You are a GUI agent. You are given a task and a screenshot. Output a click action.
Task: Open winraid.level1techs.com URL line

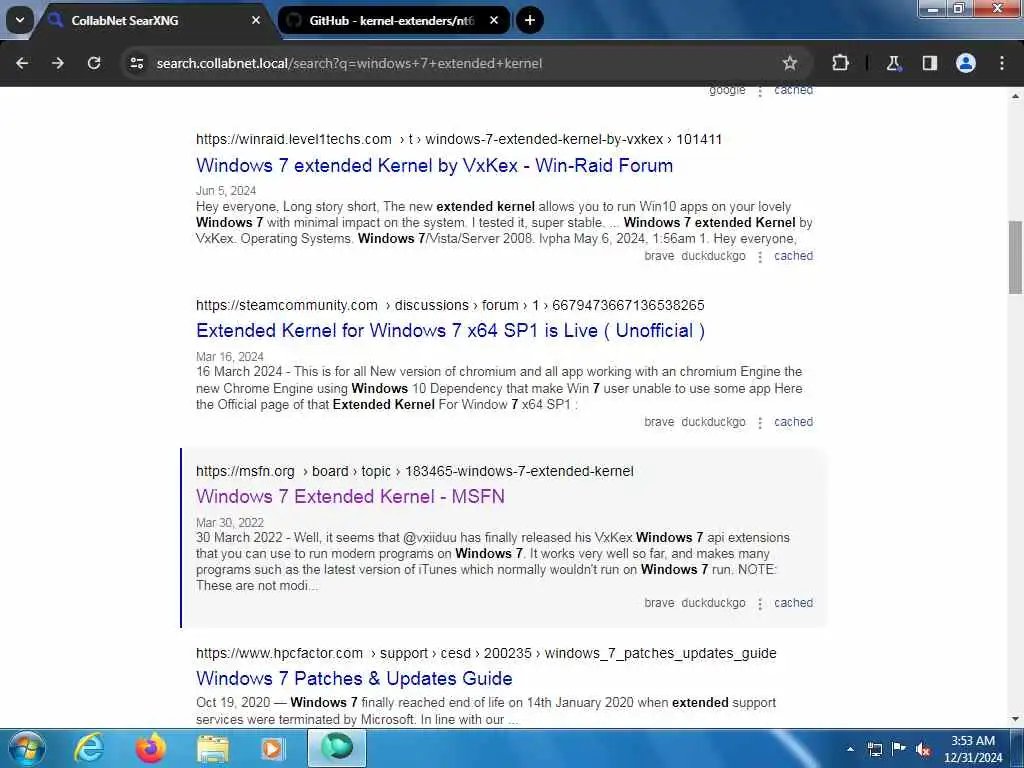tap(458, 139)
